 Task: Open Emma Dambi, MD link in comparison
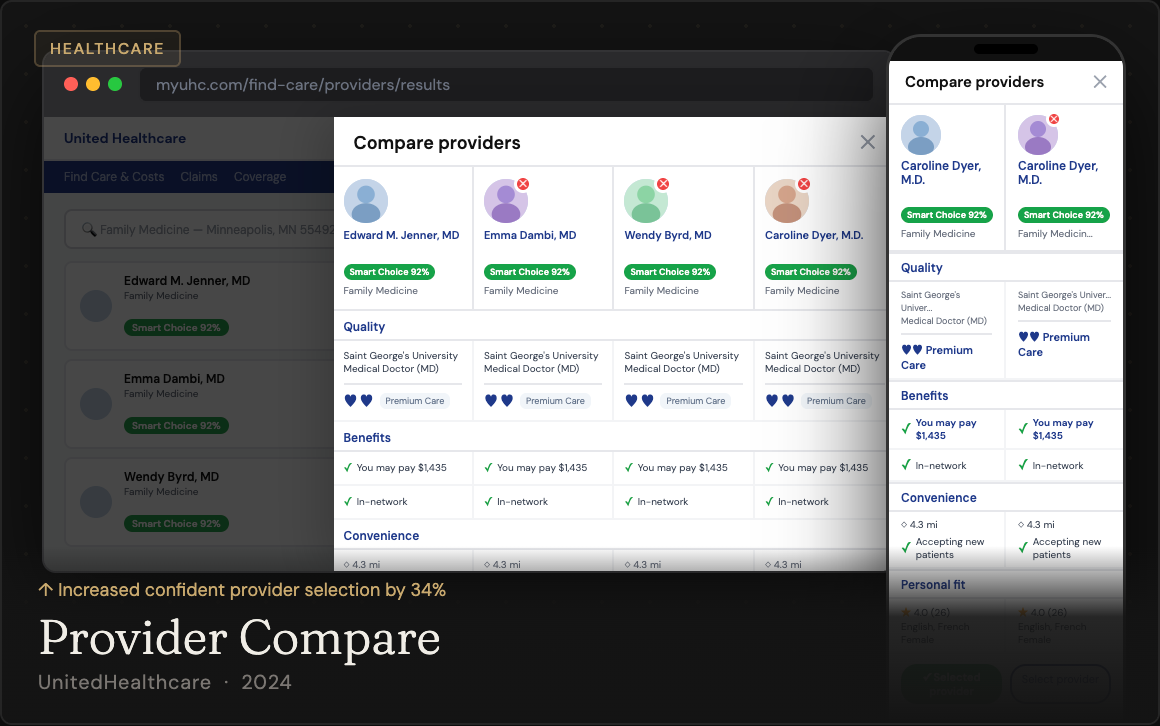530,235
